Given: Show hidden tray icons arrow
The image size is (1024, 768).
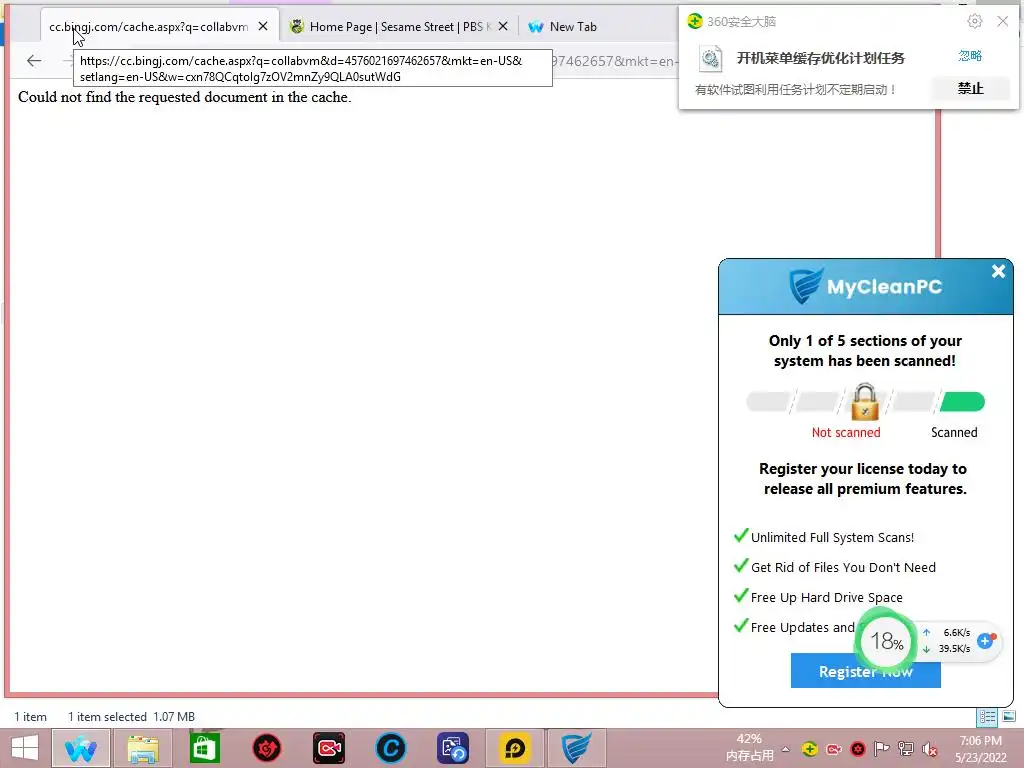Looking at the screenshot, I should pos(785,749).
